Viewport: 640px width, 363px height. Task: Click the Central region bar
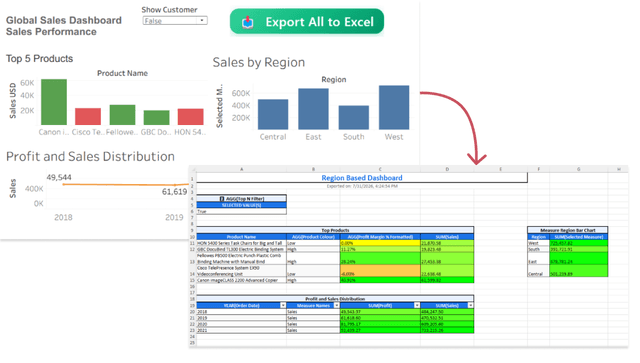click(x=273, y=115)
